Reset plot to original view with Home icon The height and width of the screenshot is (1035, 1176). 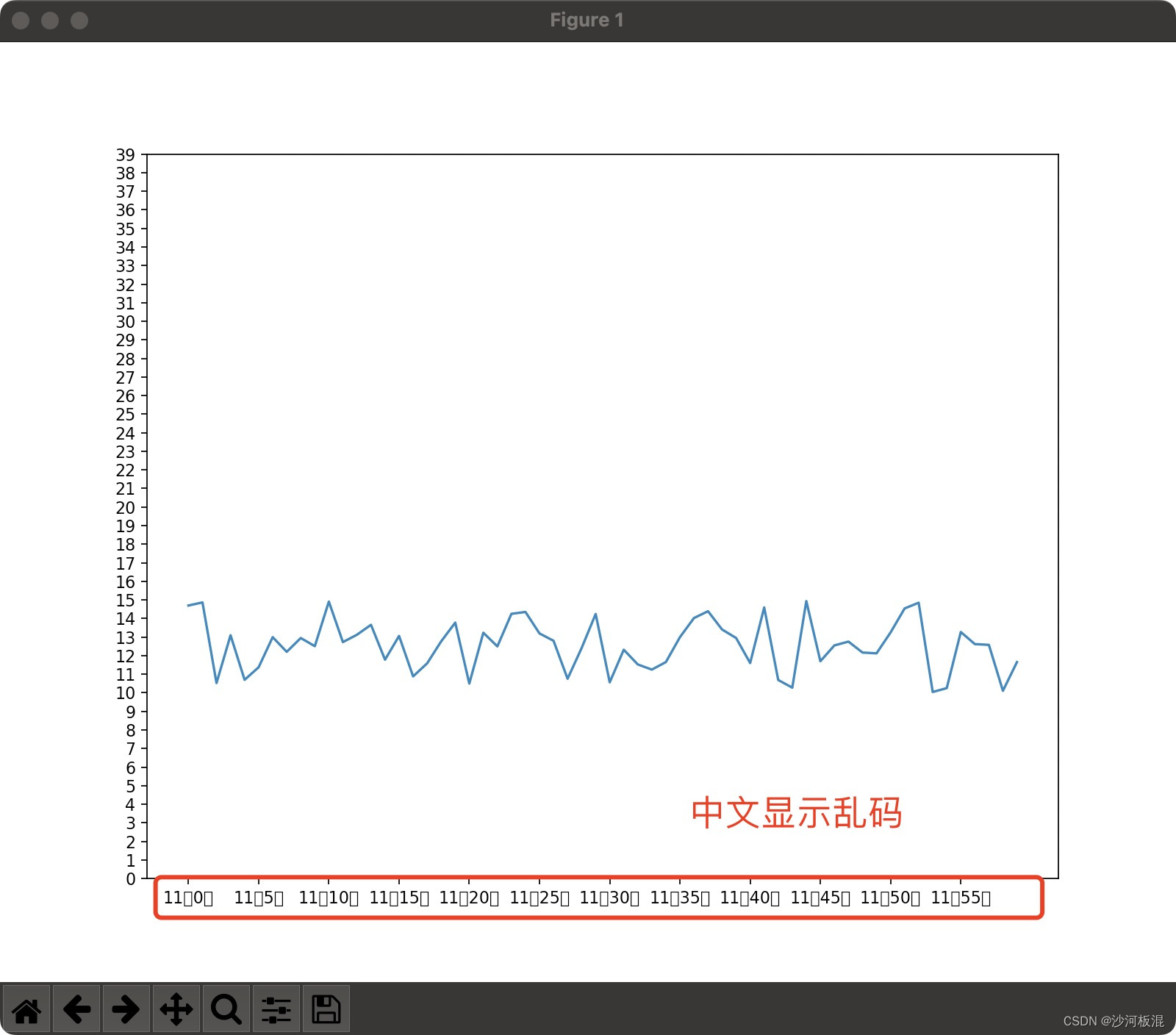pos(28,1010)
